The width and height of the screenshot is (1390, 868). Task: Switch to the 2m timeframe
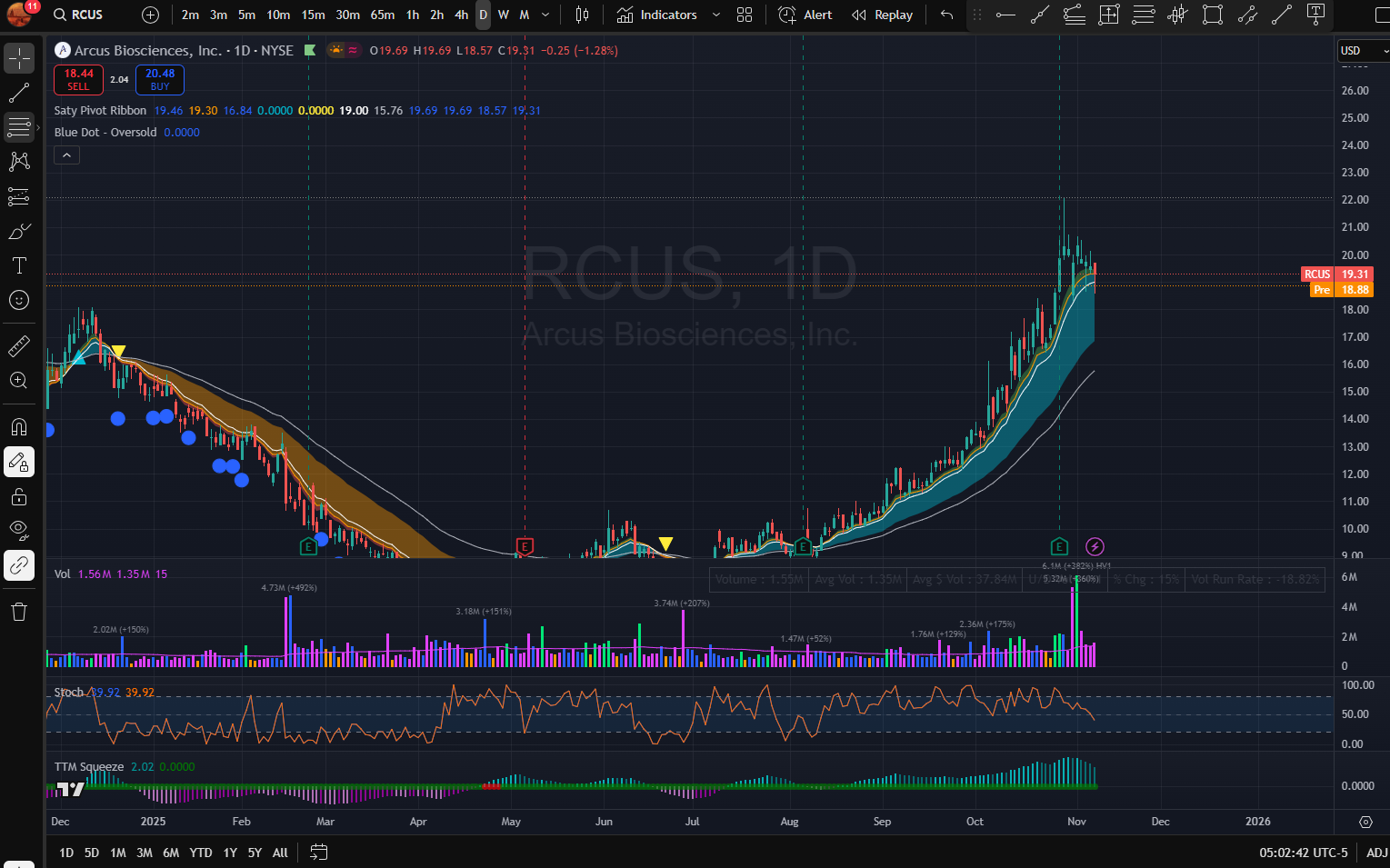(190, 15)
